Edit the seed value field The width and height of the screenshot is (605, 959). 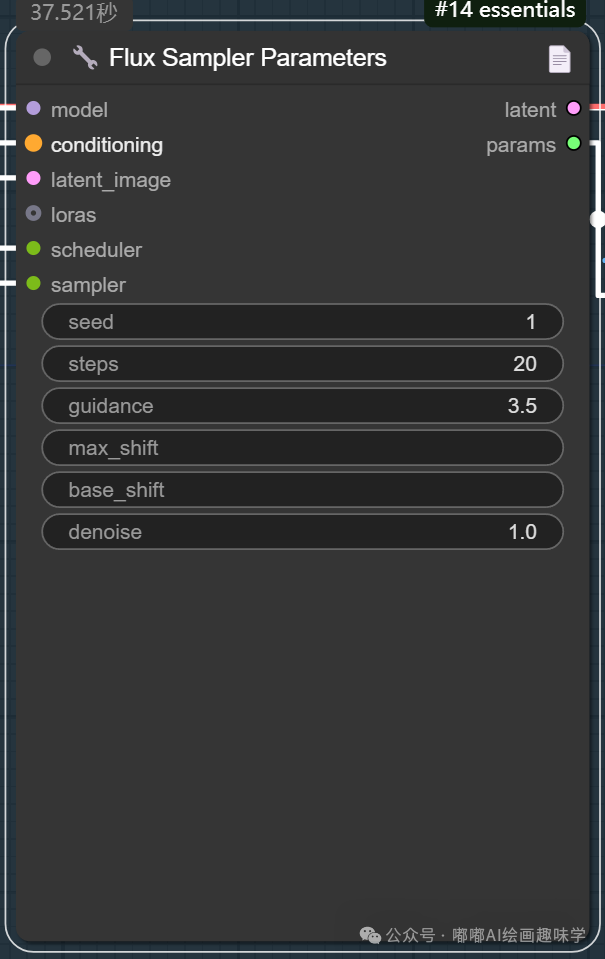302,322
